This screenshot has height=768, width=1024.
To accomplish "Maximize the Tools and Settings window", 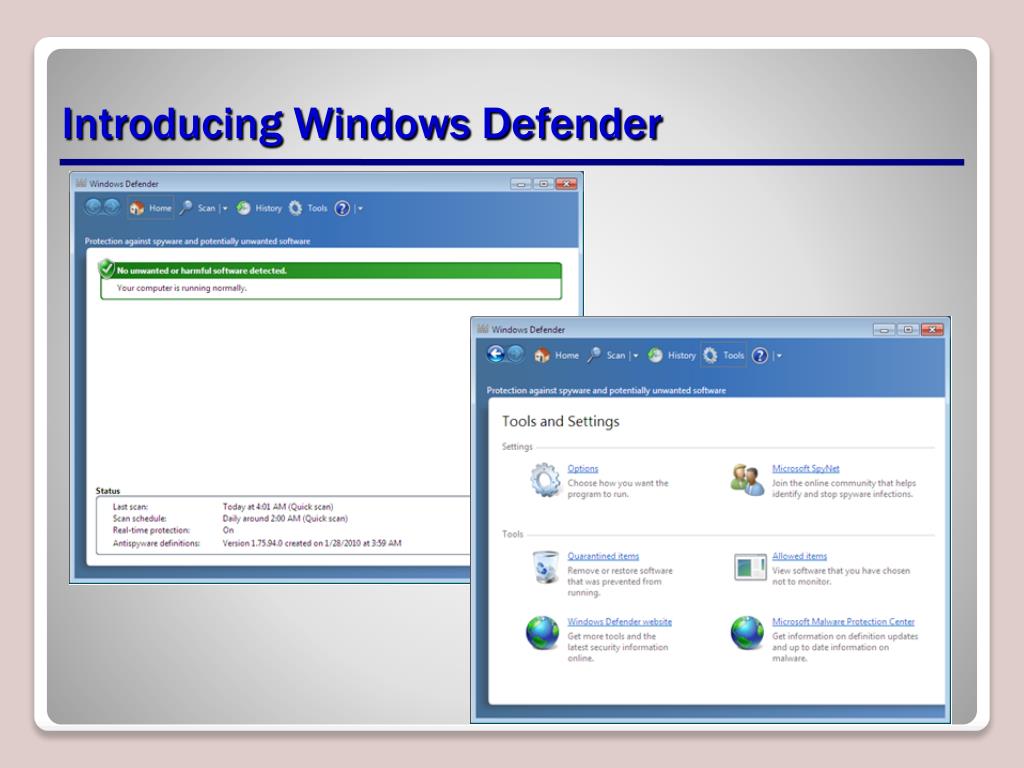I will (907, 330).
